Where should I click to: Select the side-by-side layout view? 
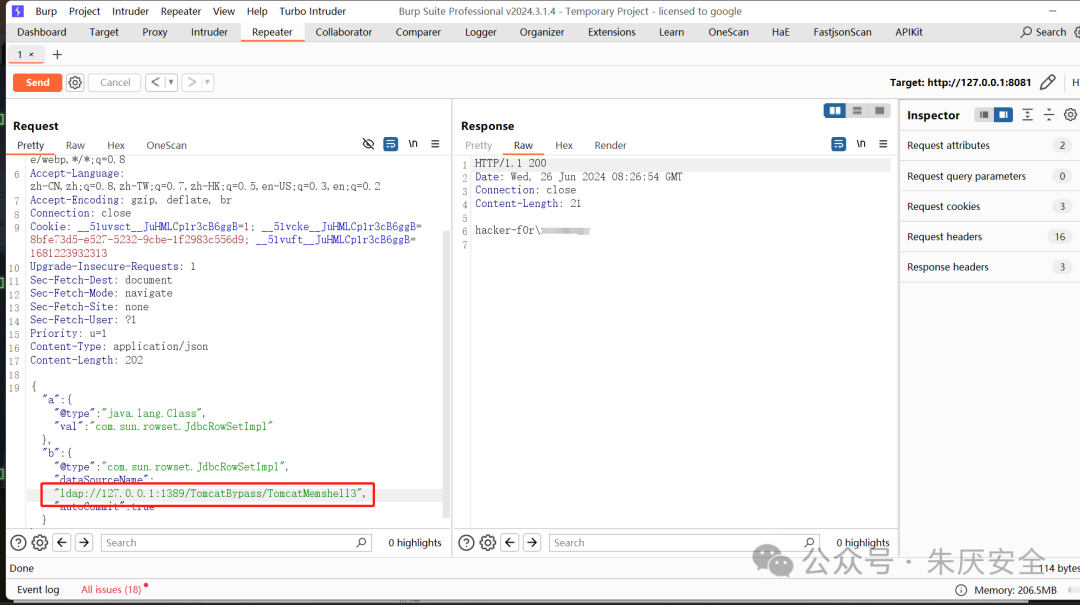[835, 111]
